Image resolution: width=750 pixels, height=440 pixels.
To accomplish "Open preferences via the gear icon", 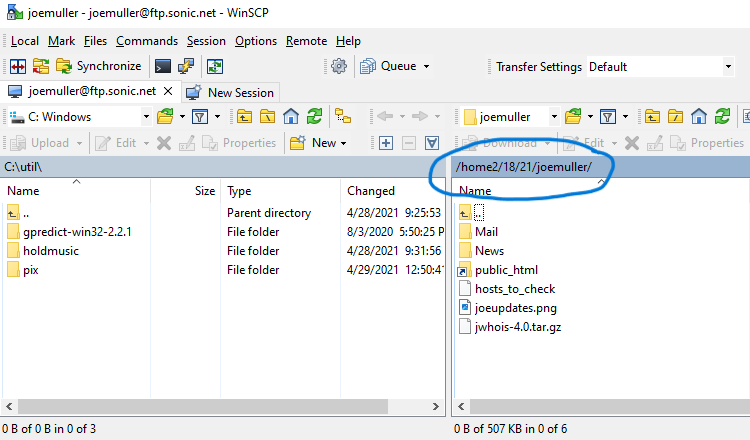I will coord(339,66).
